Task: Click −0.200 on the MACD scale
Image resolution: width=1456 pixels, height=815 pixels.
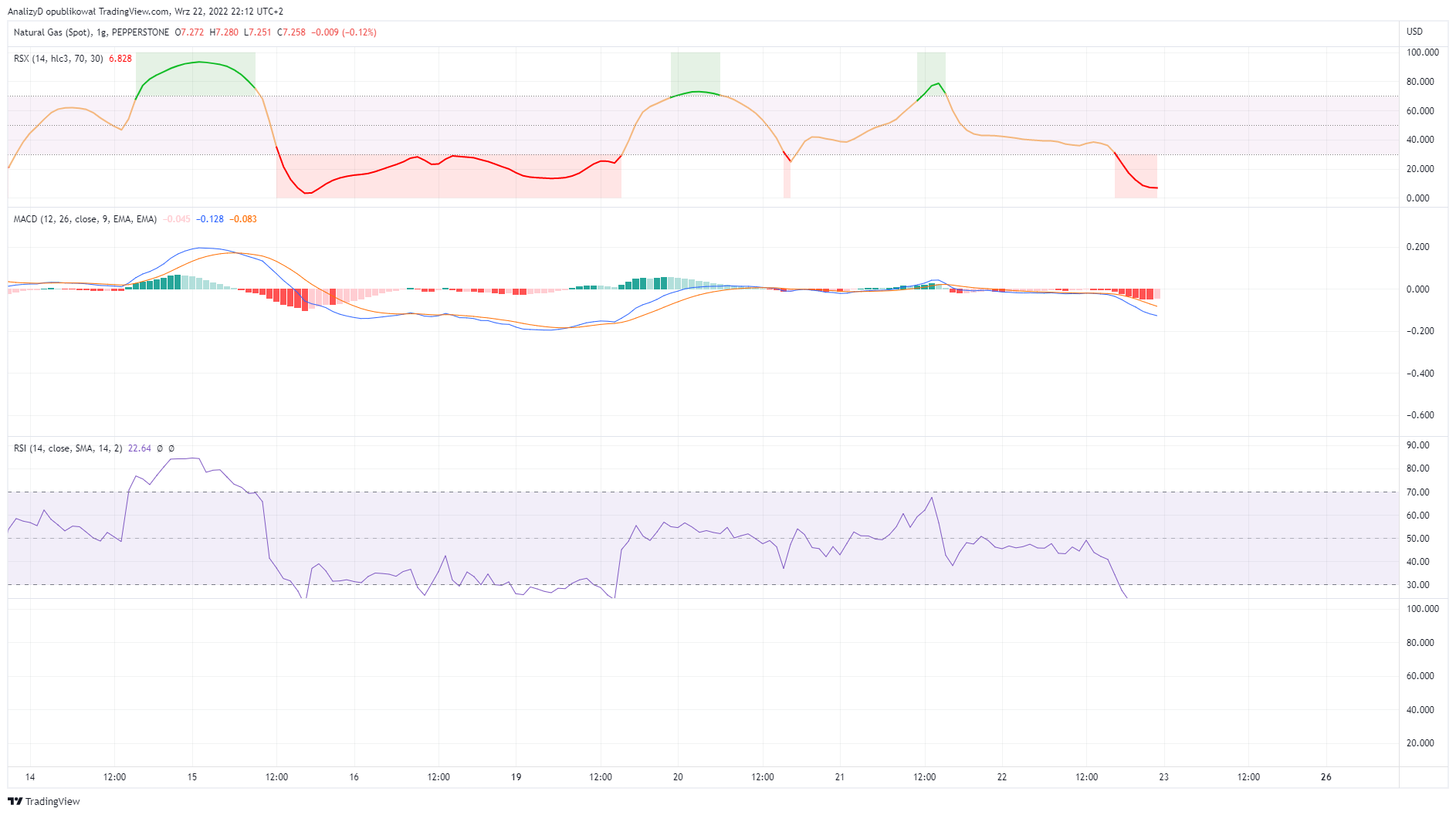Action: coord(1420,331)
